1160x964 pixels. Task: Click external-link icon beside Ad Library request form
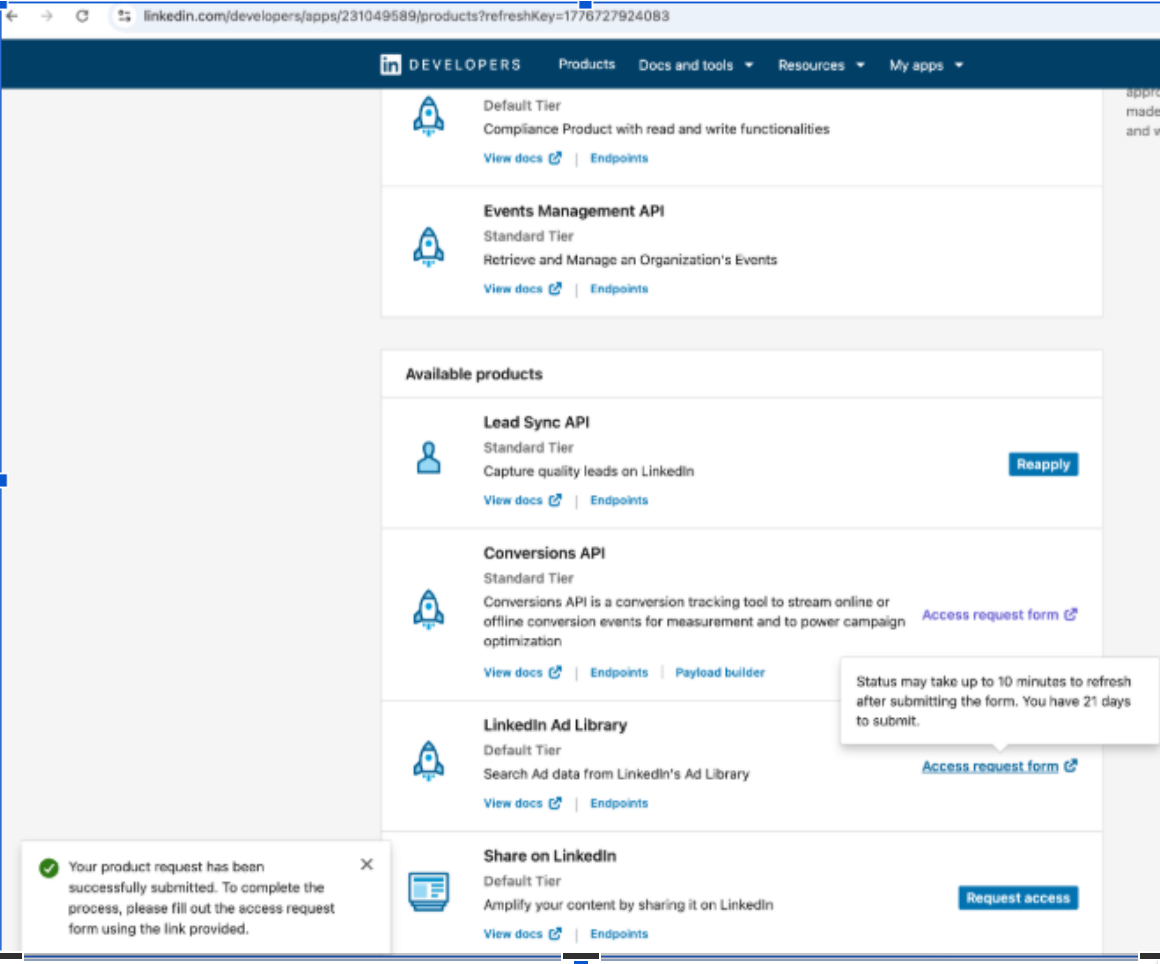tap(1070, 766)
